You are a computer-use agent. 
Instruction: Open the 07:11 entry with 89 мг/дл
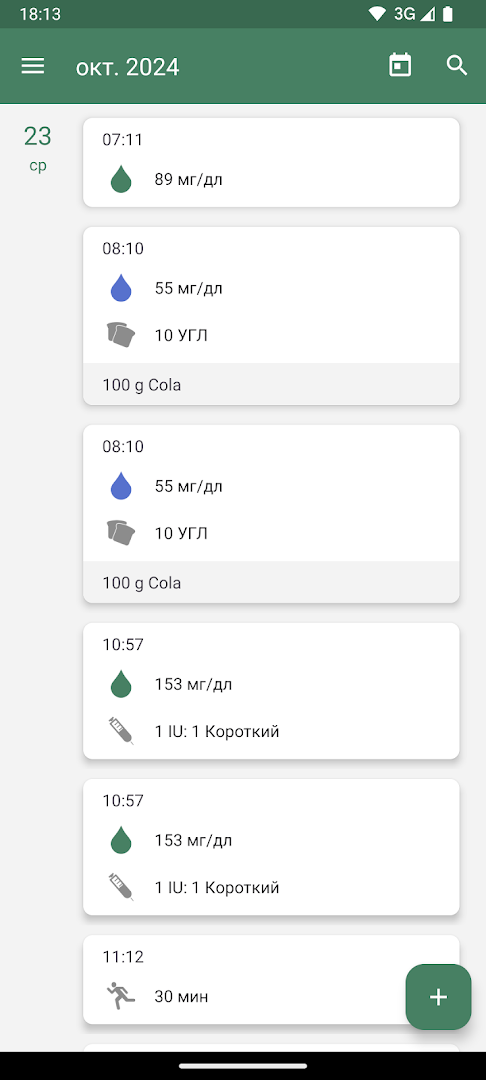click(271, 163)
